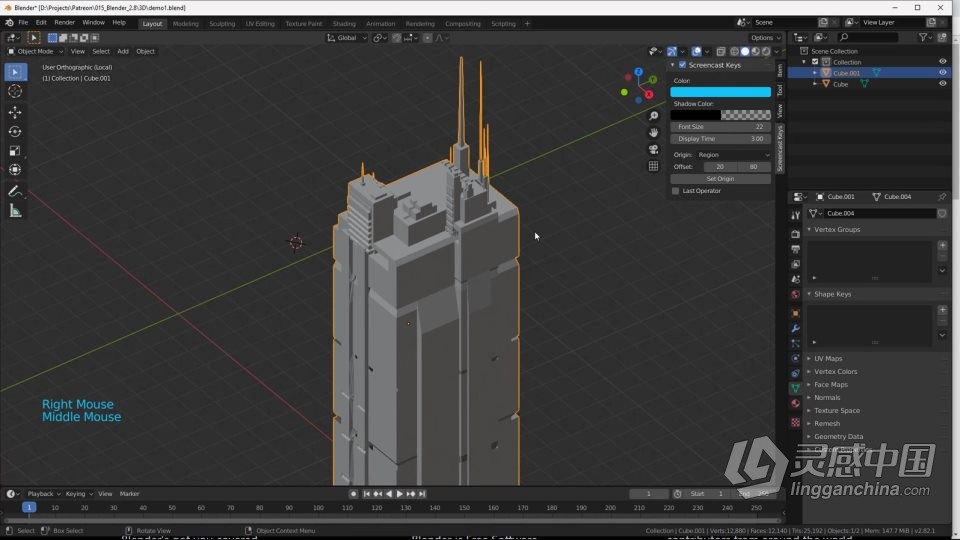Screen dimensions: 960x540
Task: Play the animation forward
Action: point(399,494)
